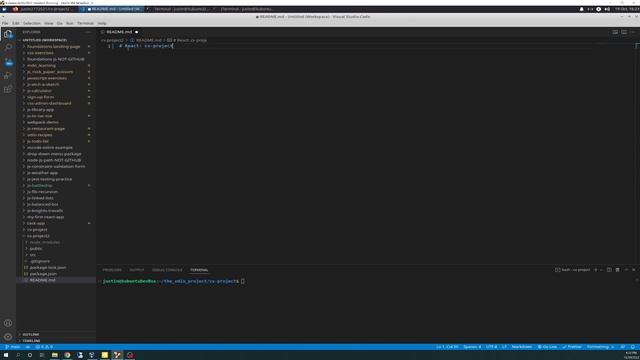Image resolution: width=640 pixels, height=360 pixels.
Task: Open the Accounts menu icon
Action: coord(8,323)
